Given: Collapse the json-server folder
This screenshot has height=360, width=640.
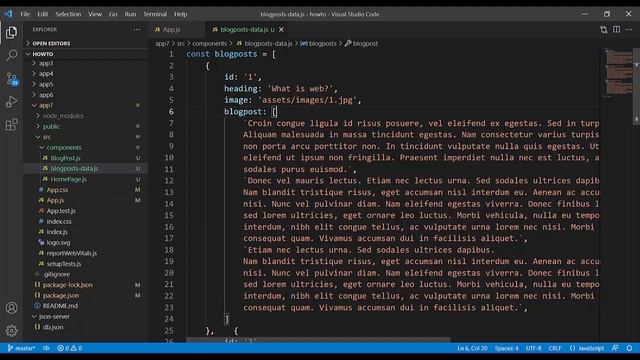Looking at the screenshot, I should pyautogui.click(x=54, y=316).
